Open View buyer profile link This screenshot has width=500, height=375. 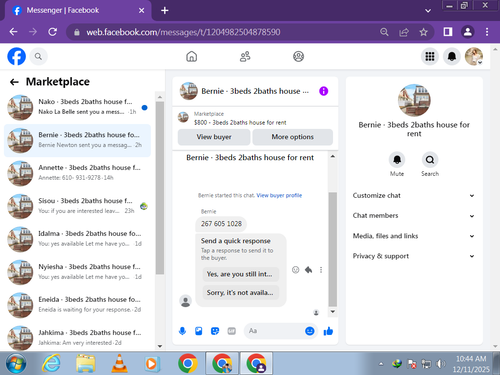point(279,195)
